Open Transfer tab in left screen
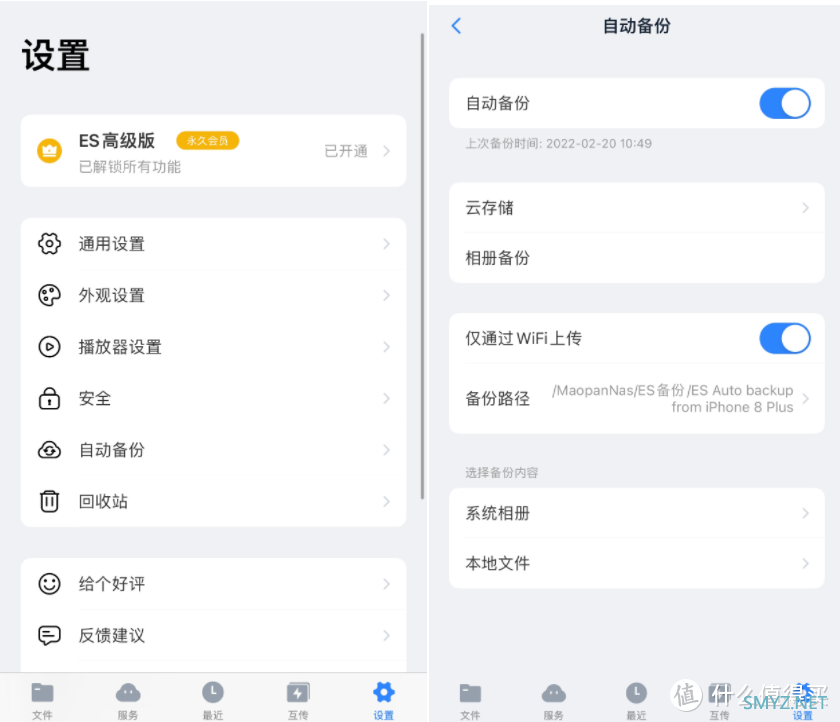 (x=298, y=701)
